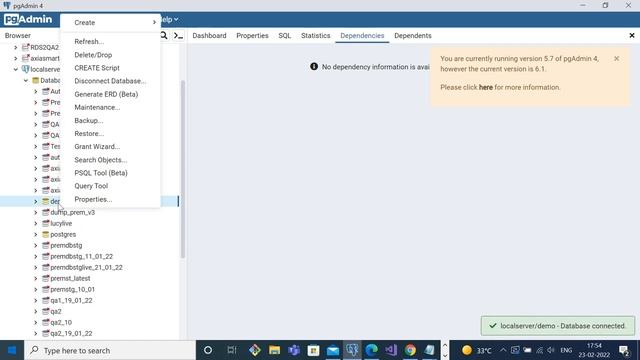Open Google Chrome from taskbar

410,350
